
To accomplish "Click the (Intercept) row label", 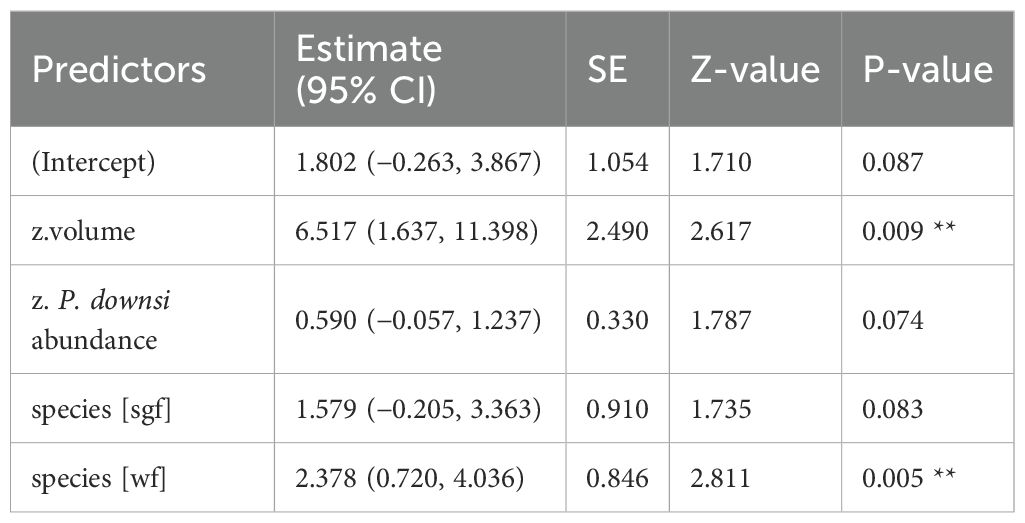I will pos(92,162).
